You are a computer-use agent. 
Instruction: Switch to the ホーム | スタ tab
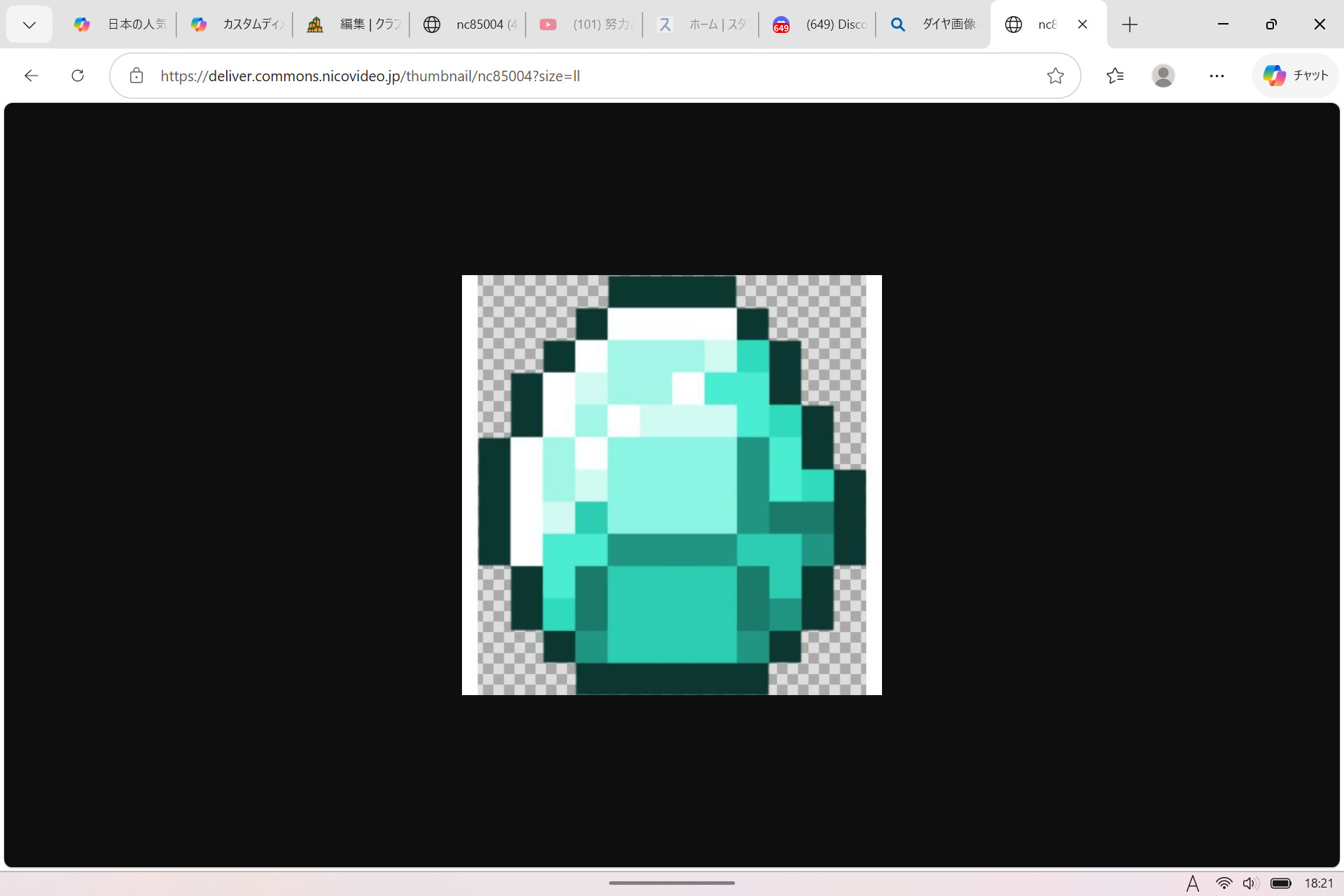point(702,24)
